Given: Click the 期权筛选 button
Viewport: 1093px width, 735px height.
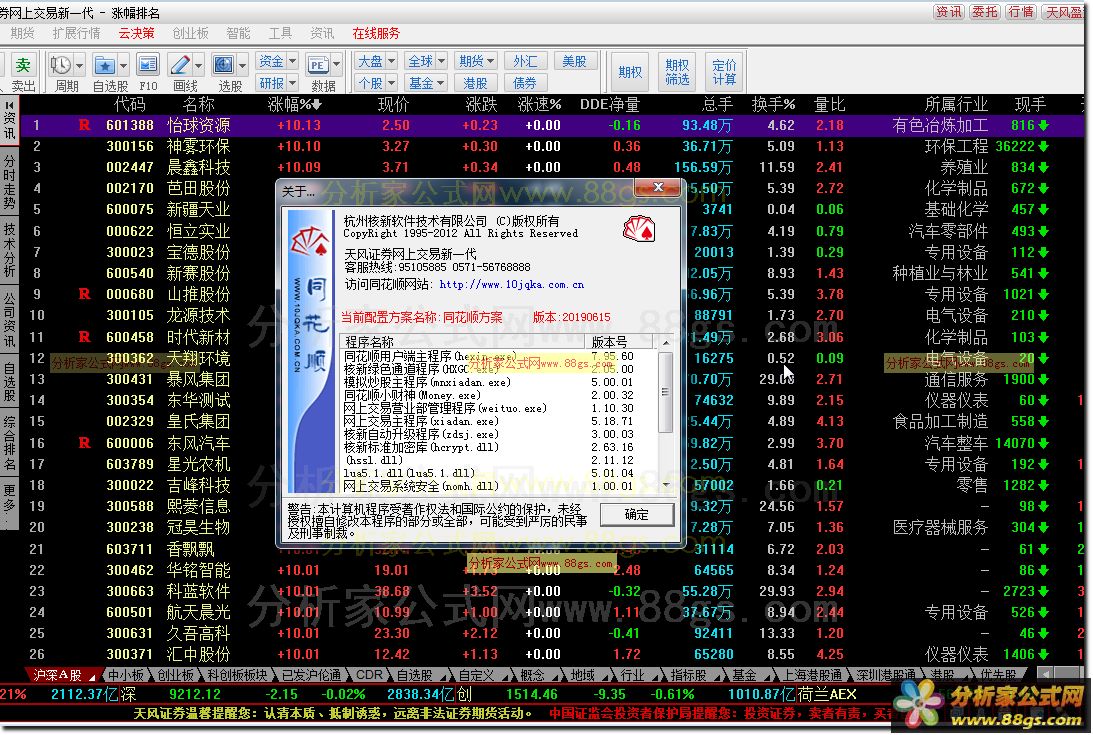Looking at the screenshot, I should 677,72.
